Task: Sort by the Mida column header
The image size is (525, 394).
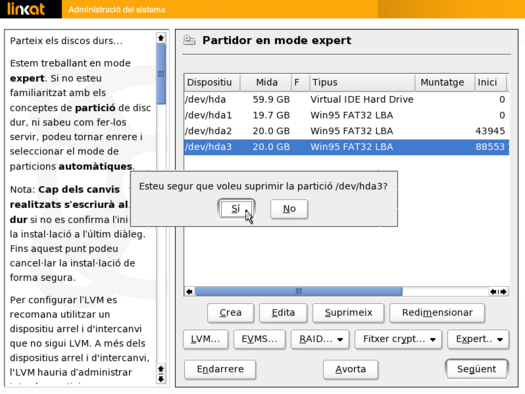Action: 266,82
